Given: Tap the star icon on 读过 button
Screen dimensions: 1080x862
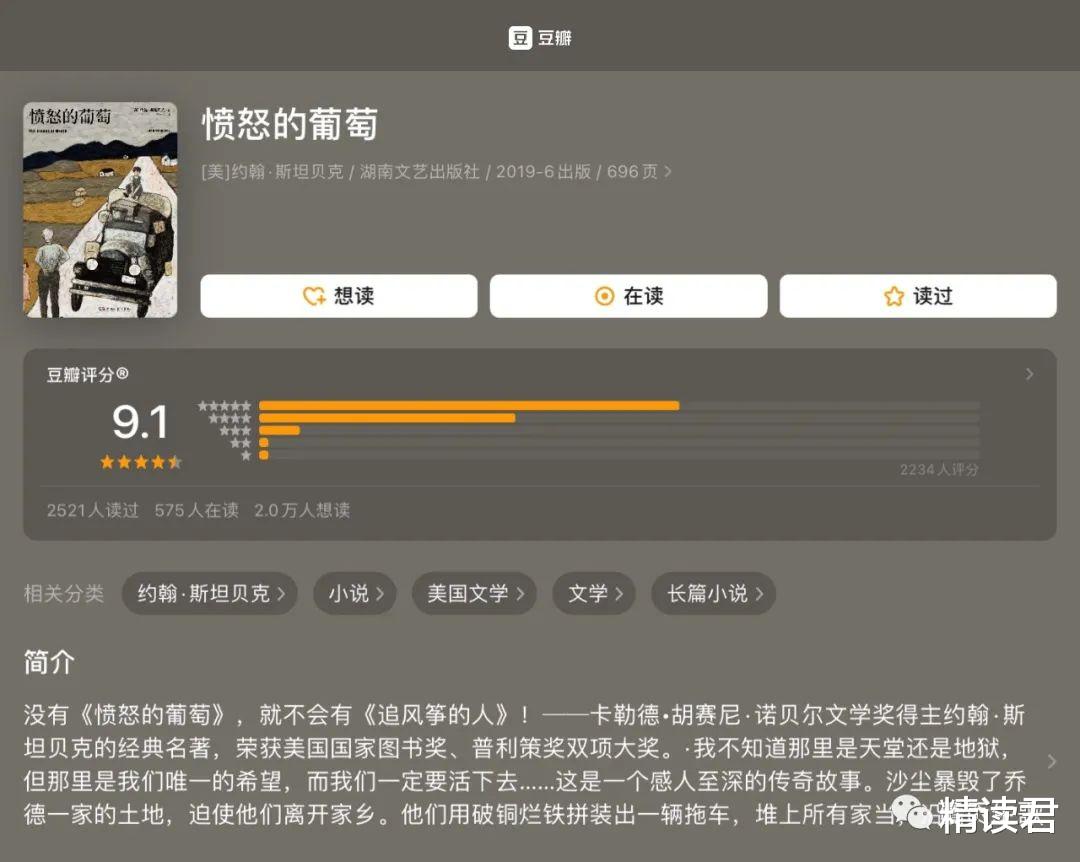Looking at the screenshot, I should (894, 296).
